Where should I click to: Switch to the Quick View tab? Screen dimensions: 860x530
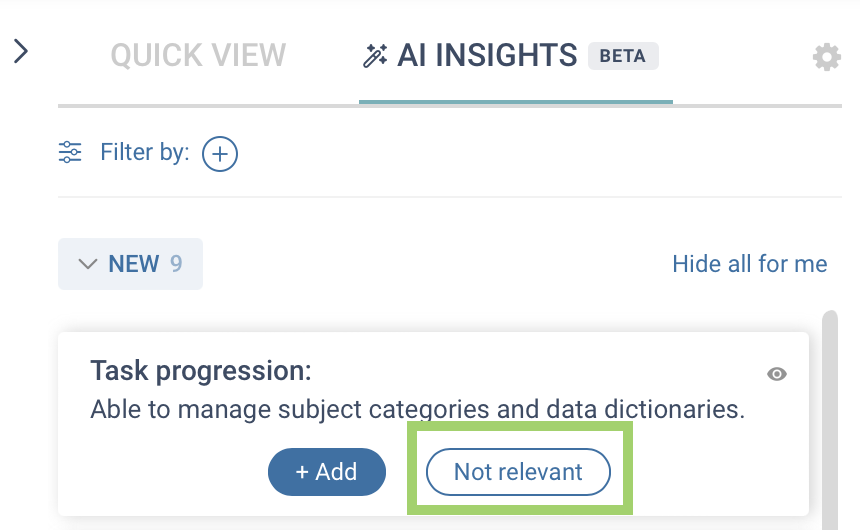[198, 55]
